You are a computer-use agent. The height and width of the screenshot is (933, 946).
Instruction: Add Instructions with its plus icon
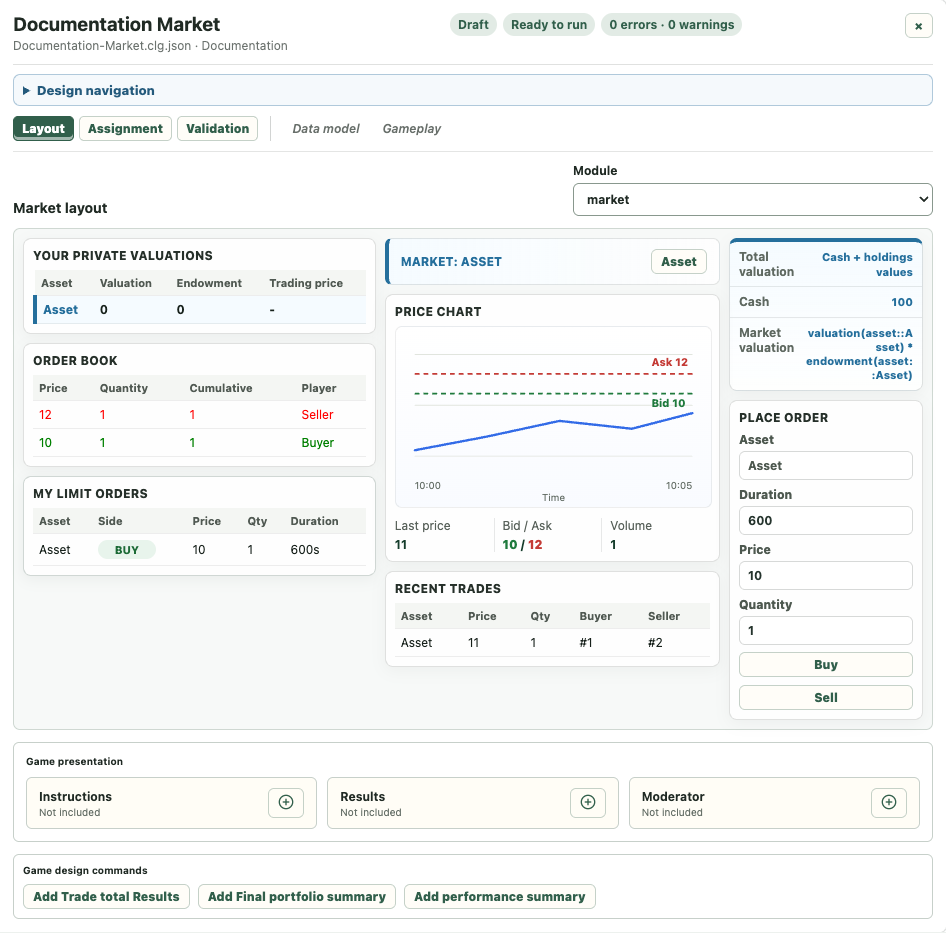[286, 802]
